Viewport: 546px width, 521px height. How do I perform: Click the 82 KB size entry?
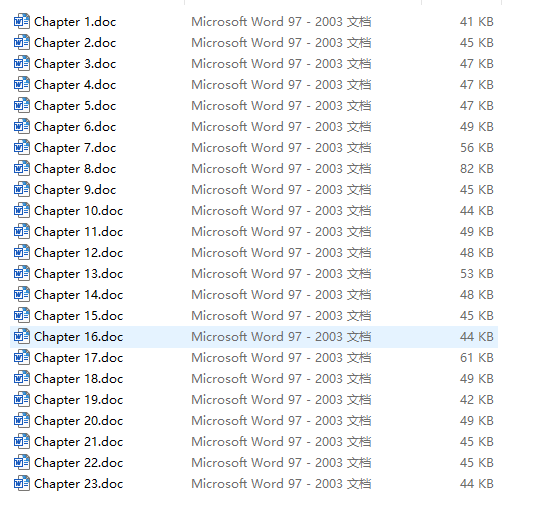click(x=477, y=169)
